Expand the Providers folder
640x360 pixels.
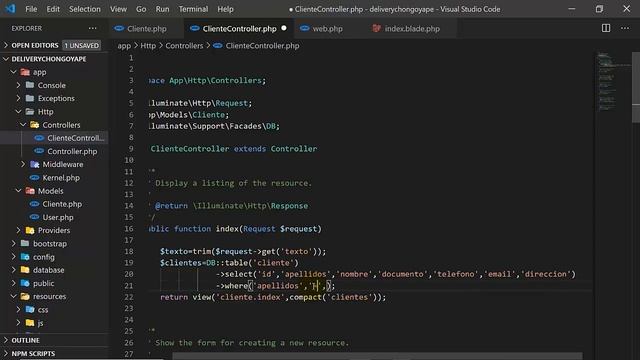18,230
